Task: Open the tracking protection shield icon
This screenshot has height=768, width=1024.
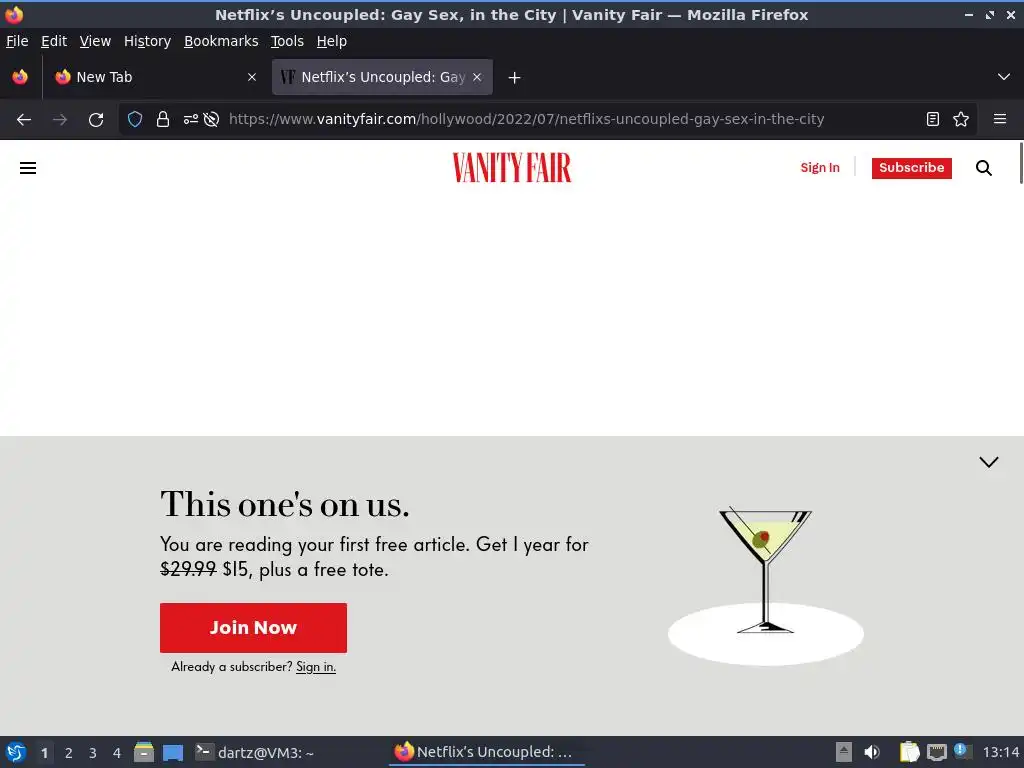Action: pyautogui.click(x=135, y=120)
